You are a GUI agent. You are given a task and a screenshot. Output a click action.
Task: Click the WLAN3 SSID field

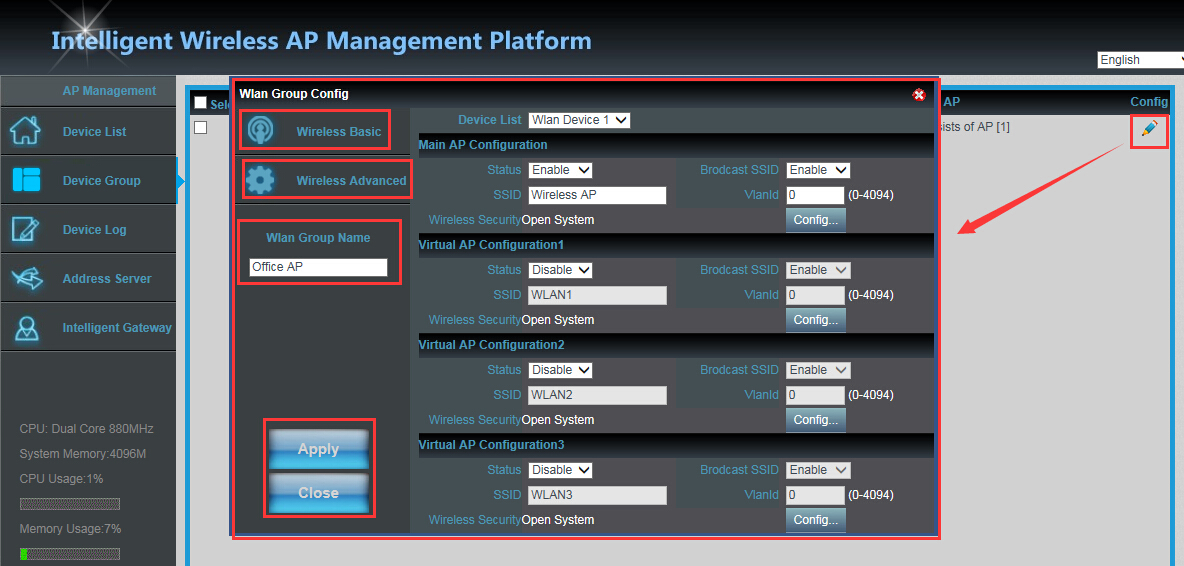coord(597,495)
